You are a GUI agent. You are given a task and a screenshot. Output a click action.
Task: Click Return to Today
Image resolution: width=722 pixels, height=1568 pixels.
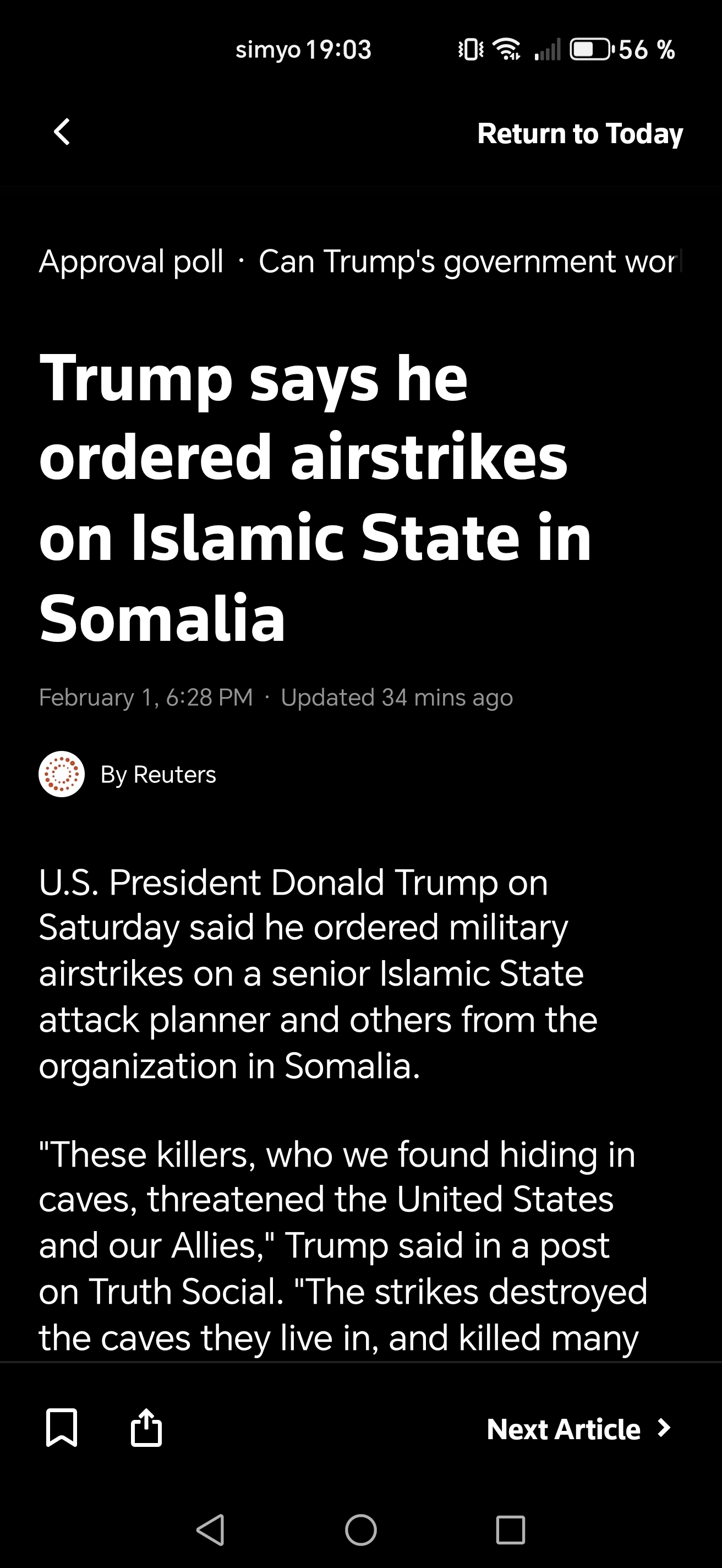coord(579,133)
